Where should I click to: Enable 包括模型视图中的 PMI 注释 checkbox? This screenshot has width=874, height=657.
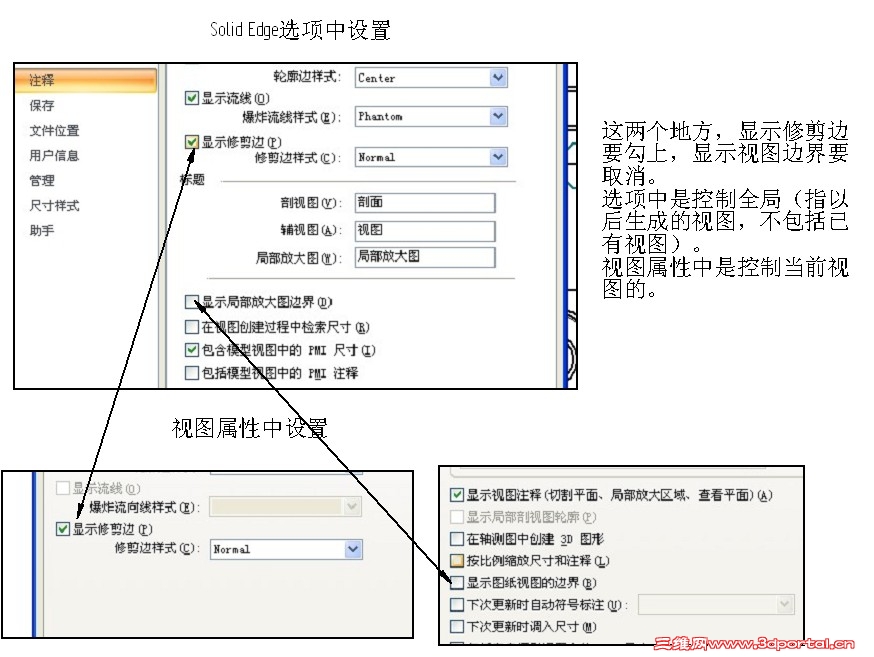[x=192, y=373]
